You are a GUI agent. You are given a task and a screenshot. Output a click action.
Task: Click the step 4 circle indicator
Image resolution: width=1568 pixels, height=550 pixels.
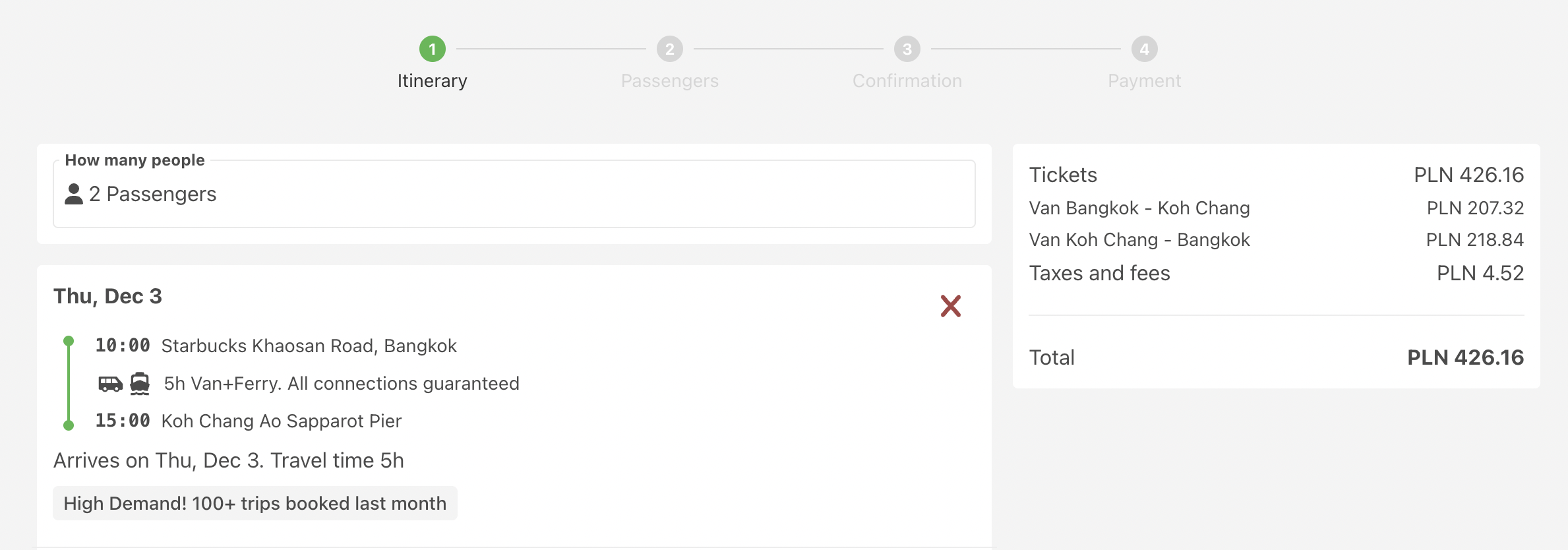[1145, 49]
